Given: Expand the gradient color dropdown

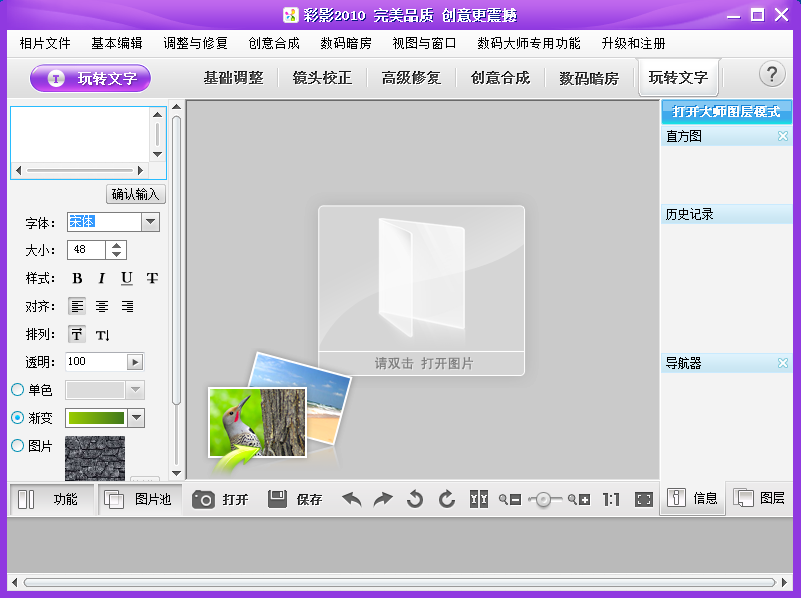Looking at the screenshot, I should [x=136, y=418].
